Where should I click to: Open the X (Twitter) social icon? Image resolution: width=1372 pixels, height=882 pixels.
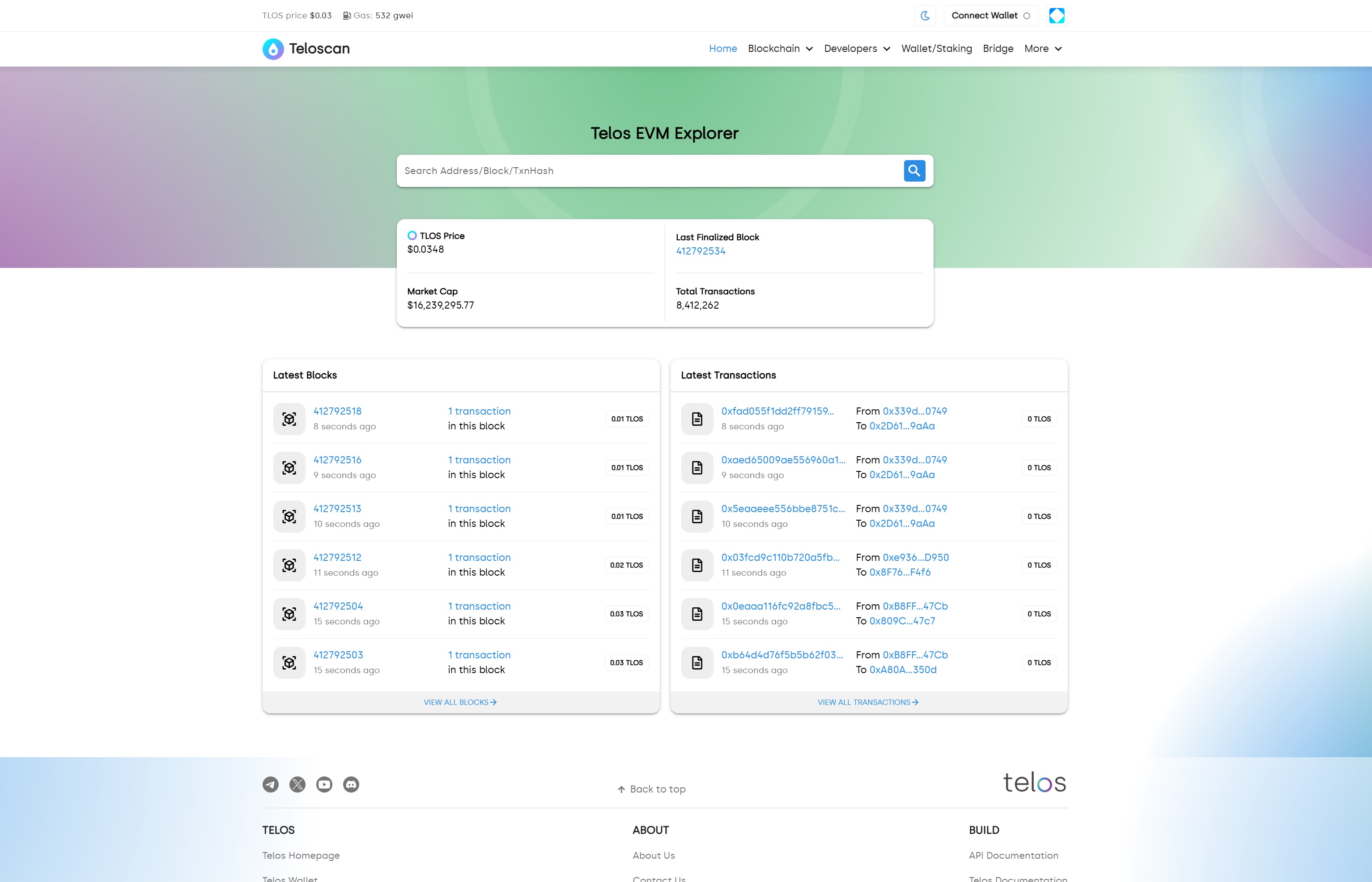click(297, 784)
